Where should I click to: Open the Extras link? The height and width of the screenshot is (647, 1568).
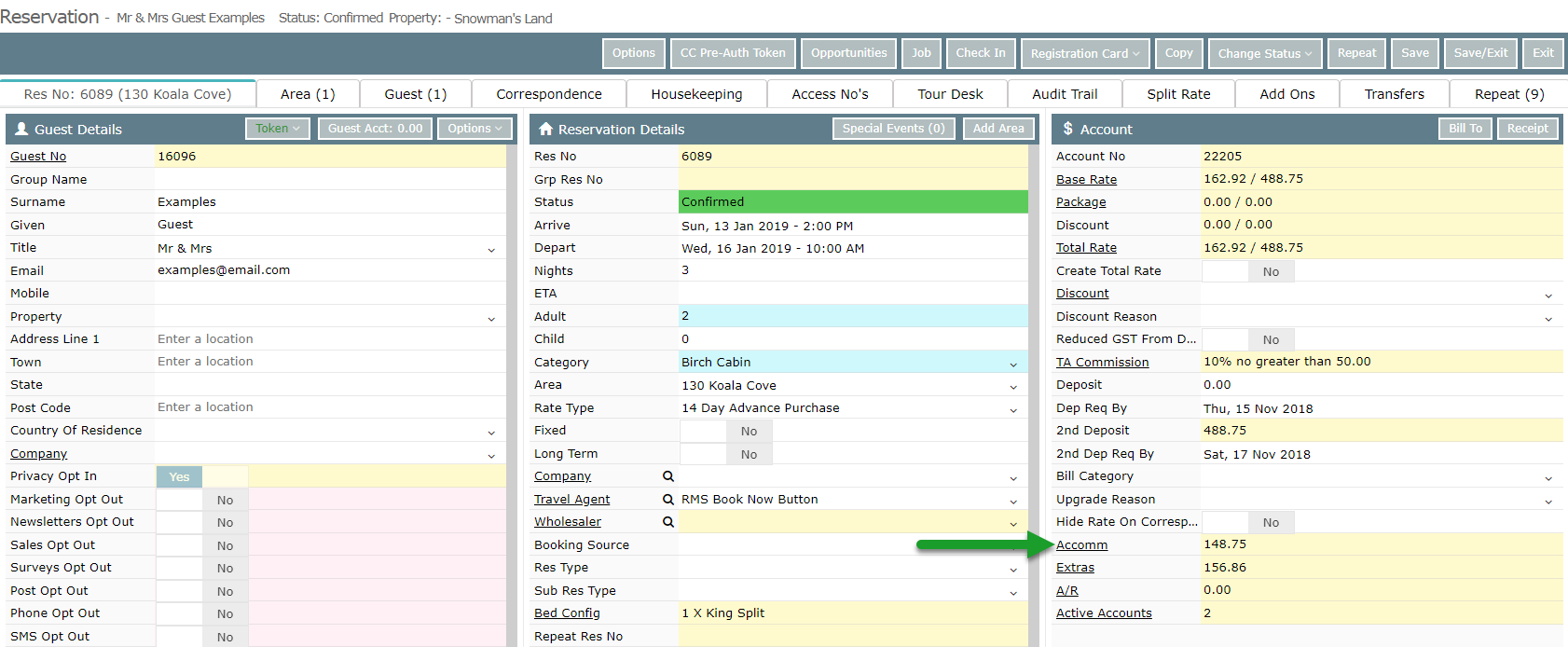click(x=1075, y=568)
